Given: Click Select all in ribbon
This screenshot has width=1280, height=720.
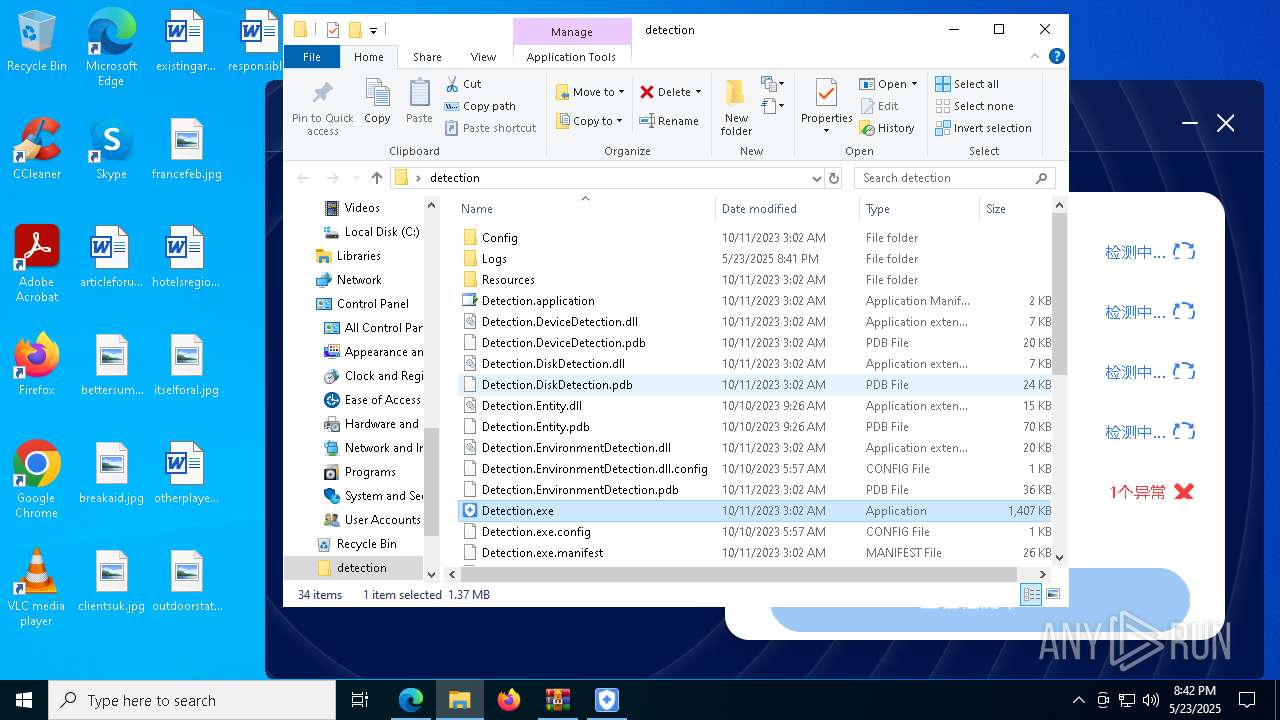Looking at the screenshot, I should pos(967,84).
